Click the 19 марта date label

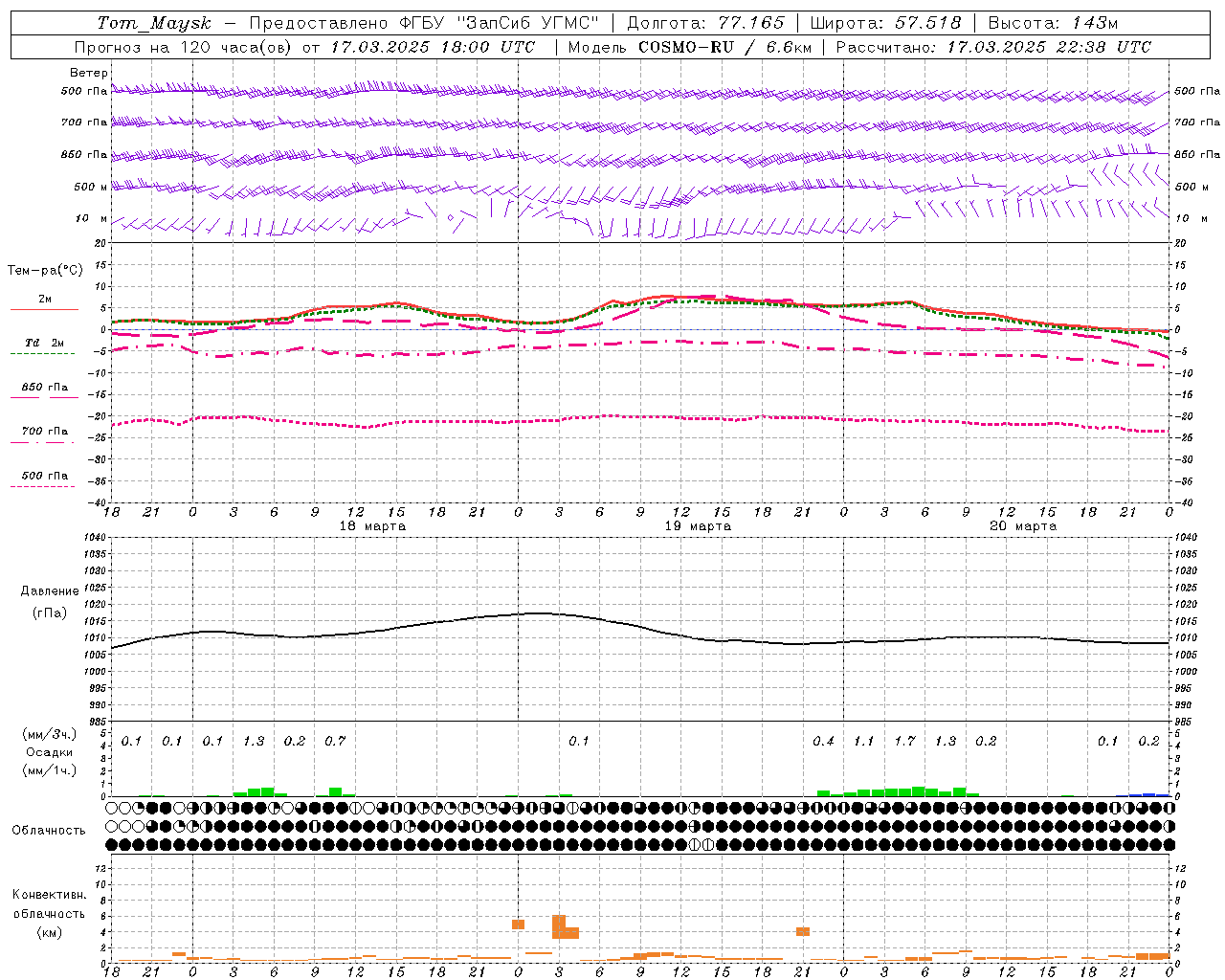click(x=698, y=526)
